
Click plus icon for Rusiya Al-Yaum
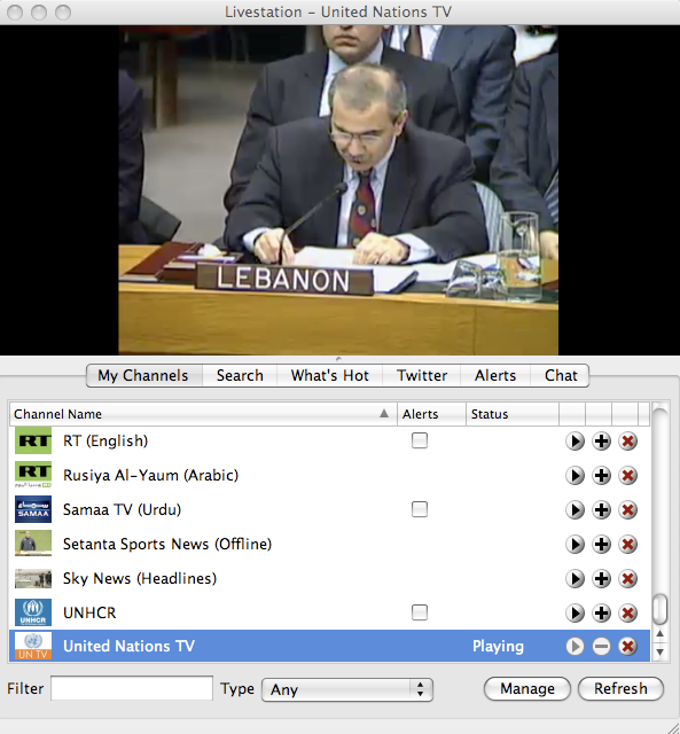pos(601,476)
